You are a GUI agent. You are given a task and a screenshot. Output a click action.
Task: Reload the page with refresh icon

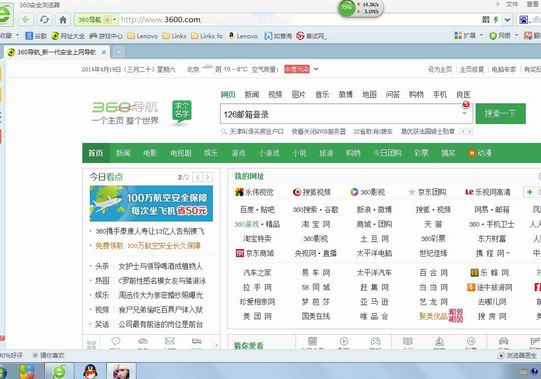pos(45,20)
